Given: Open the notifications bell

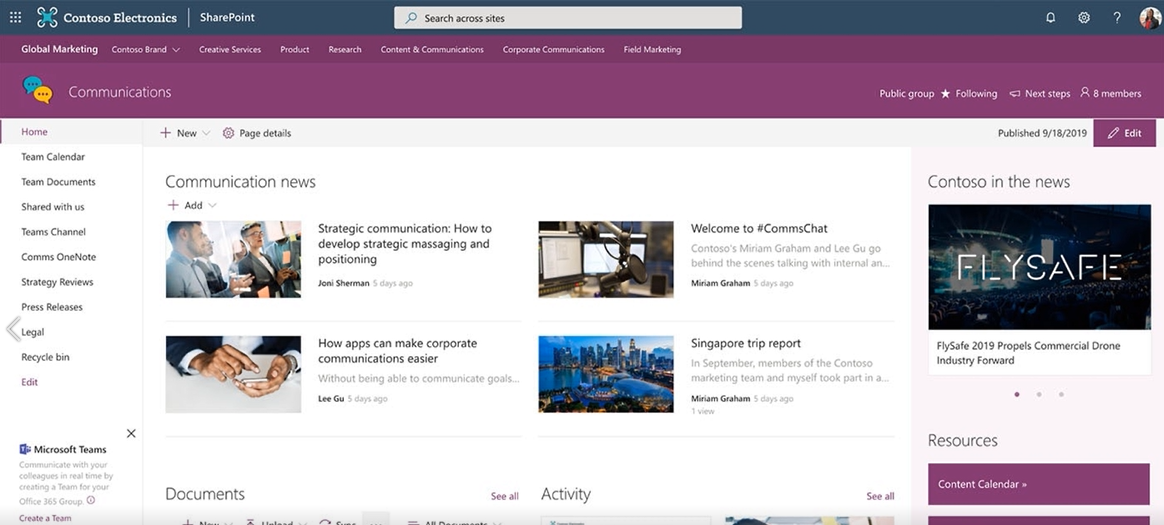Looking at the screenshot, I should coord(1050,18).
